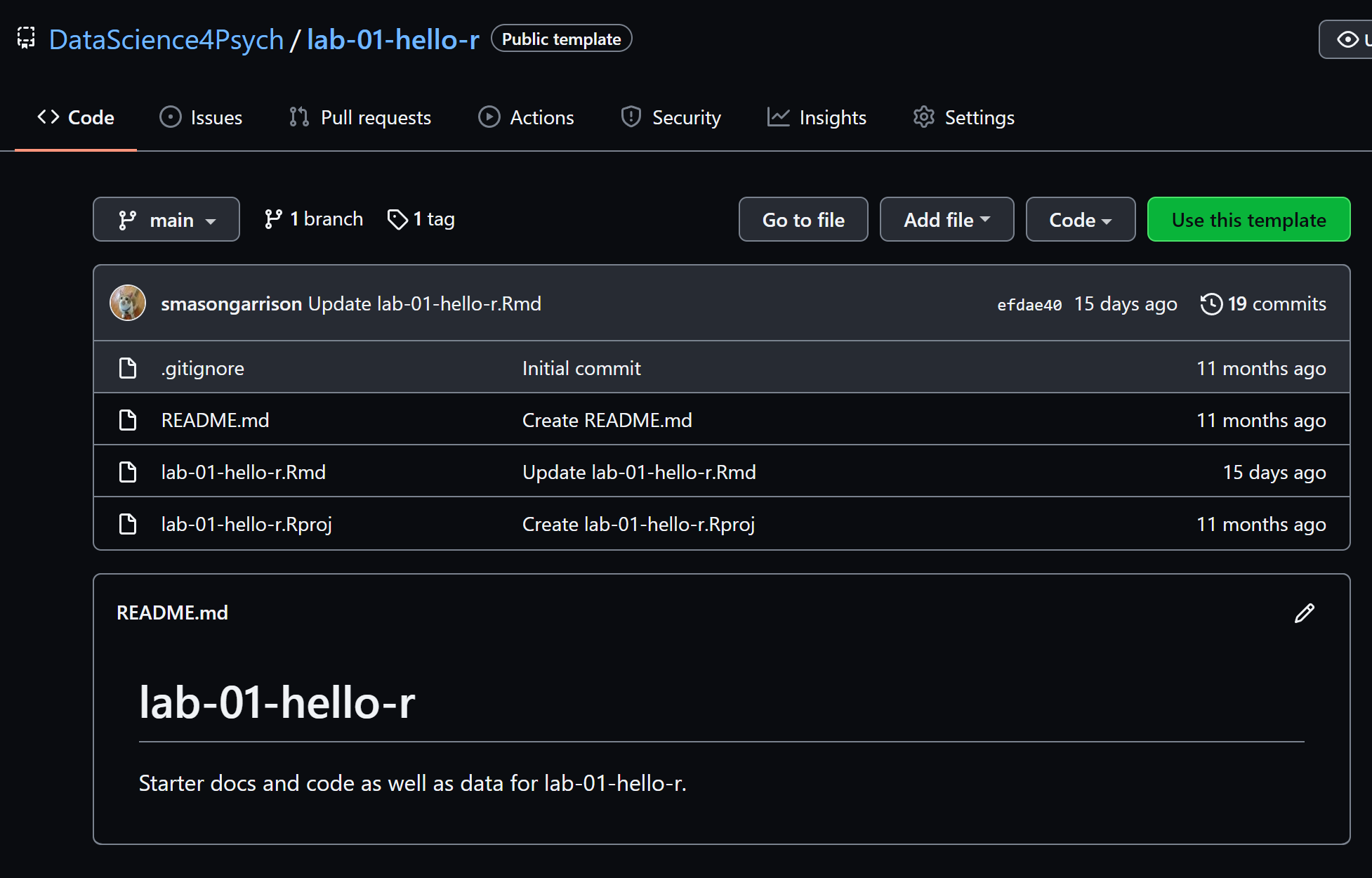Screen dimensions: 1372x878
Task: Click the smasongarrison avatar thumbnail
Action: point(128,303)
